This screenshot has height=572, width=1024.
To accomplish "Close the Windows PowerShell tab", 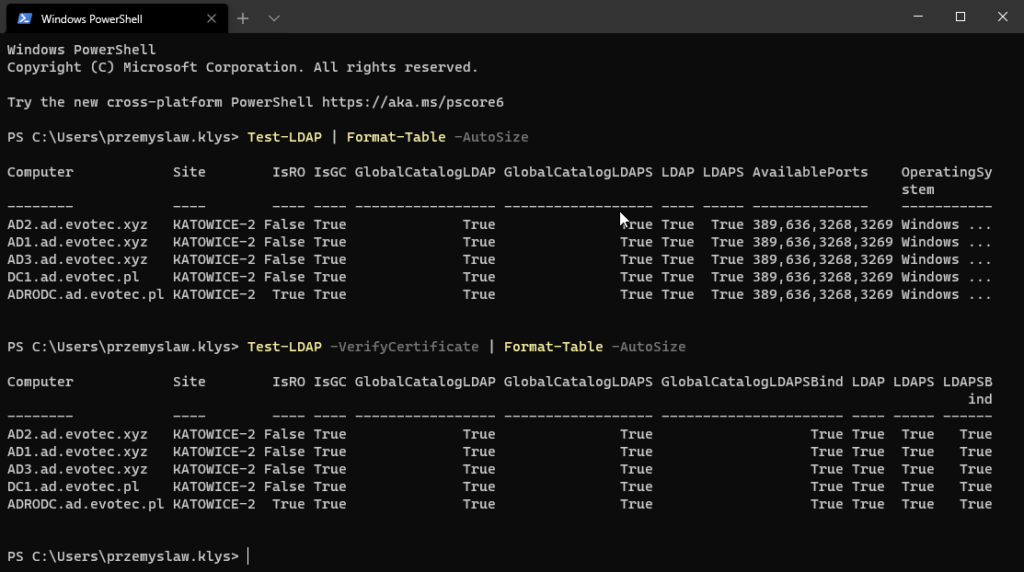I will [x=210, y=18].
